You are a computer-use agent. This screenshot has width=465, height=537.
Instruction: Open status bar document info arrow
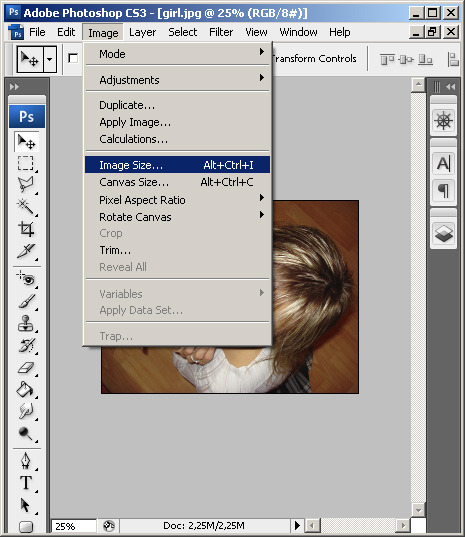pos(297,525)
